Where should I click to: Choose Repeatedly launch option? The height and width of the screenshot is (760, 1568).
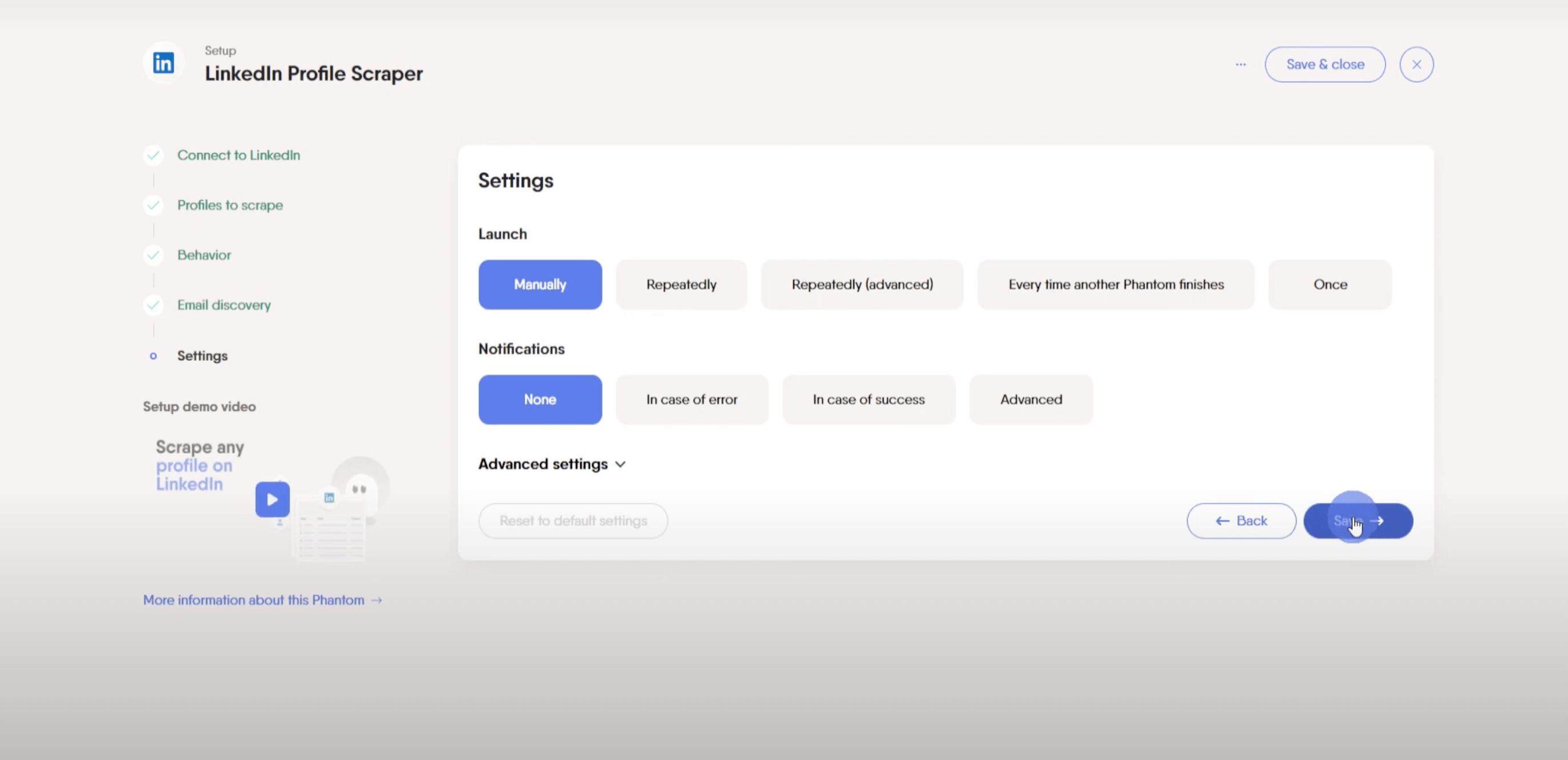click(x=681, y=285)
